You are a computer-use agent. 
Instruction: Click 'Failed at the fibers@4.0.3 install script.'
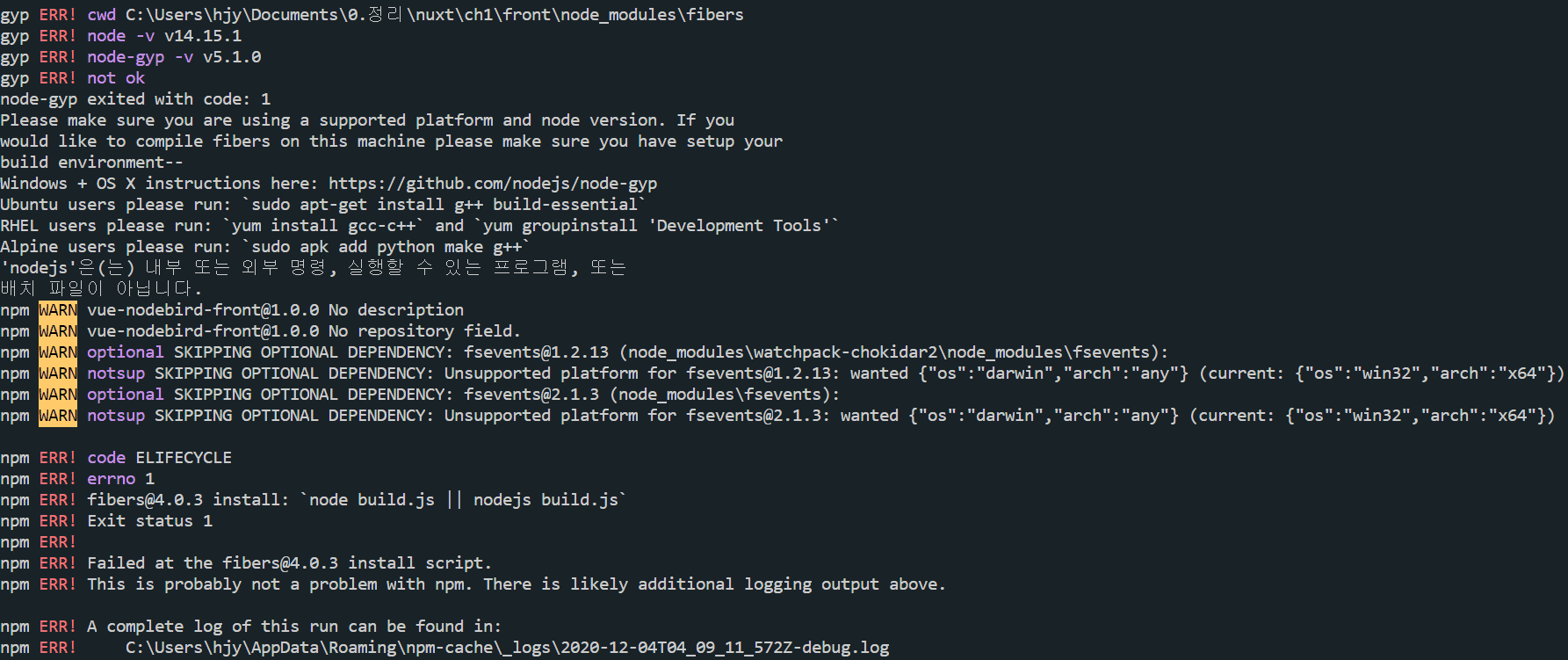pyautogui.click(x=289, y=563)
